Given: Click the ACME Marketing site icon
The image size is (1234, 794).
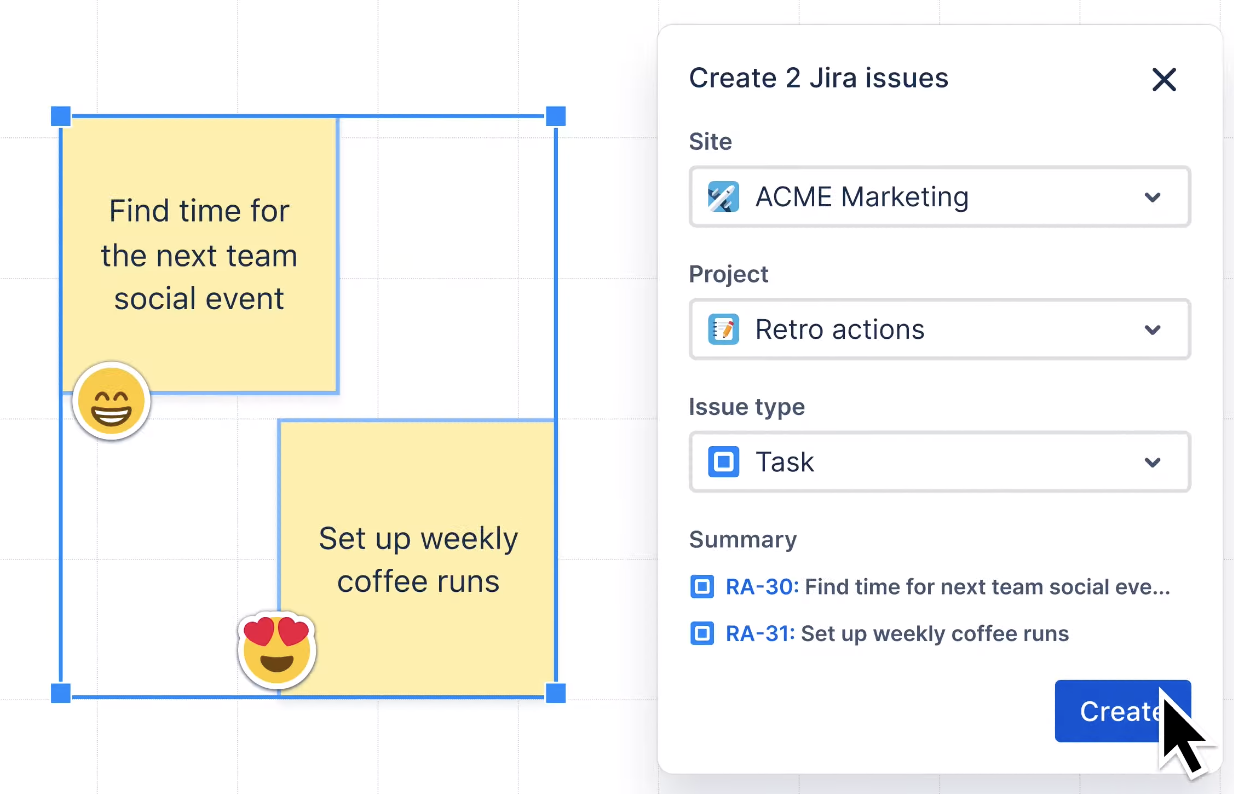Looking at the screenshot, I should (x=722, y=197).
